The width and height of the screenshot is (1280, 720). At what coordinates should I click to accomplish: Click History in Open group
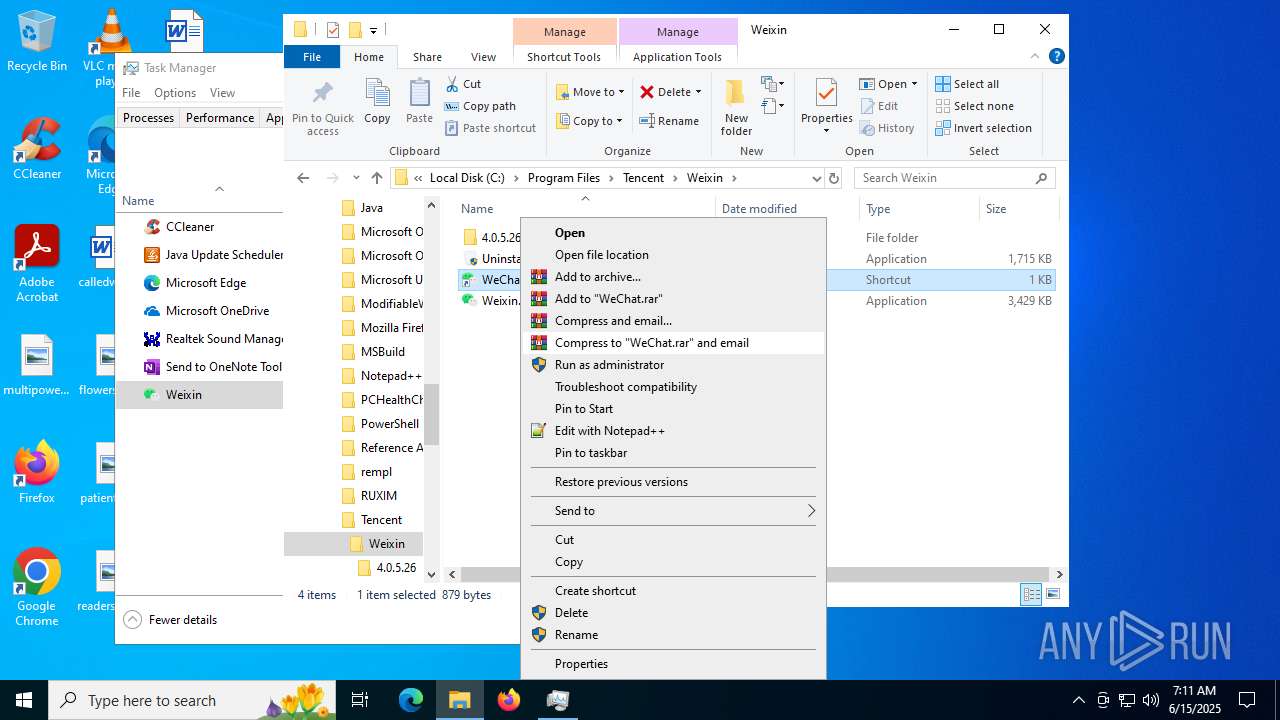pyautogui.click(x=887, y=128)
